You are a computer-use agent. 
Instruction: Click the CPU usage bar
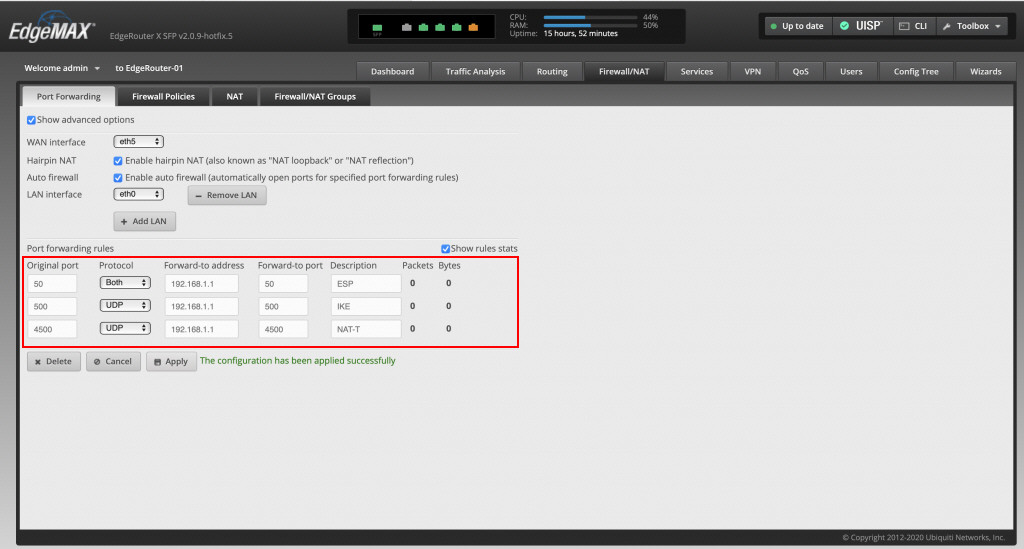pyautogui.click(x=590, y=18)
